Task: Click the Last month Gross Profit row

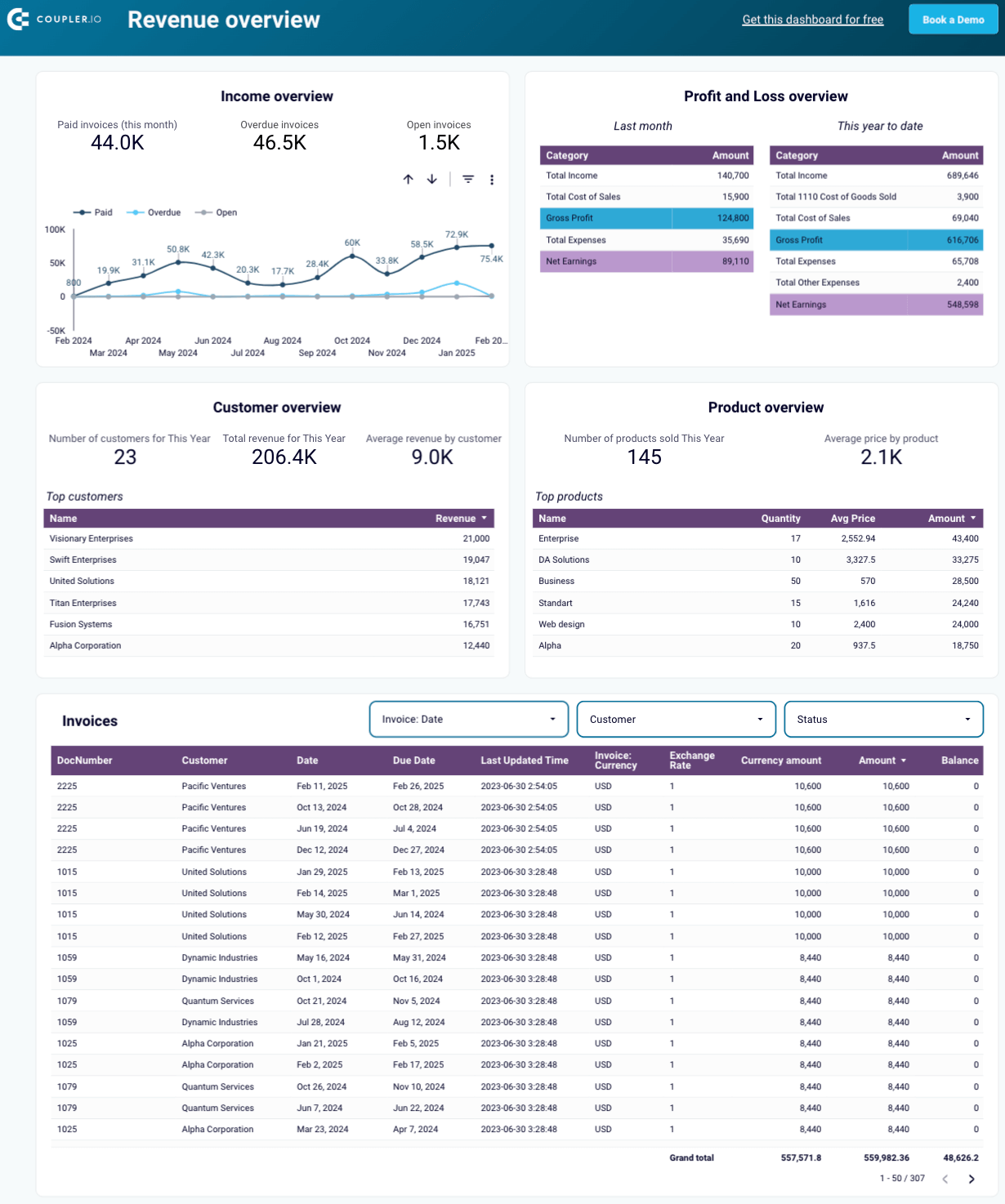Action: pos(647,218)
